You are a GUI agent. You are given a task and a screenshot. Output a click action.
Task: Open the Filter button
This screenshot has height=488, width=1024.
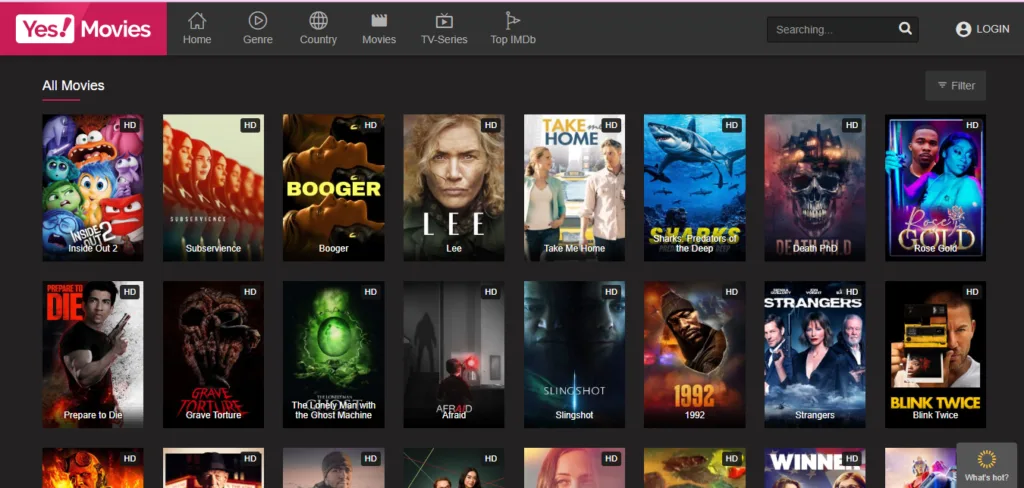[x=955, y=86]
